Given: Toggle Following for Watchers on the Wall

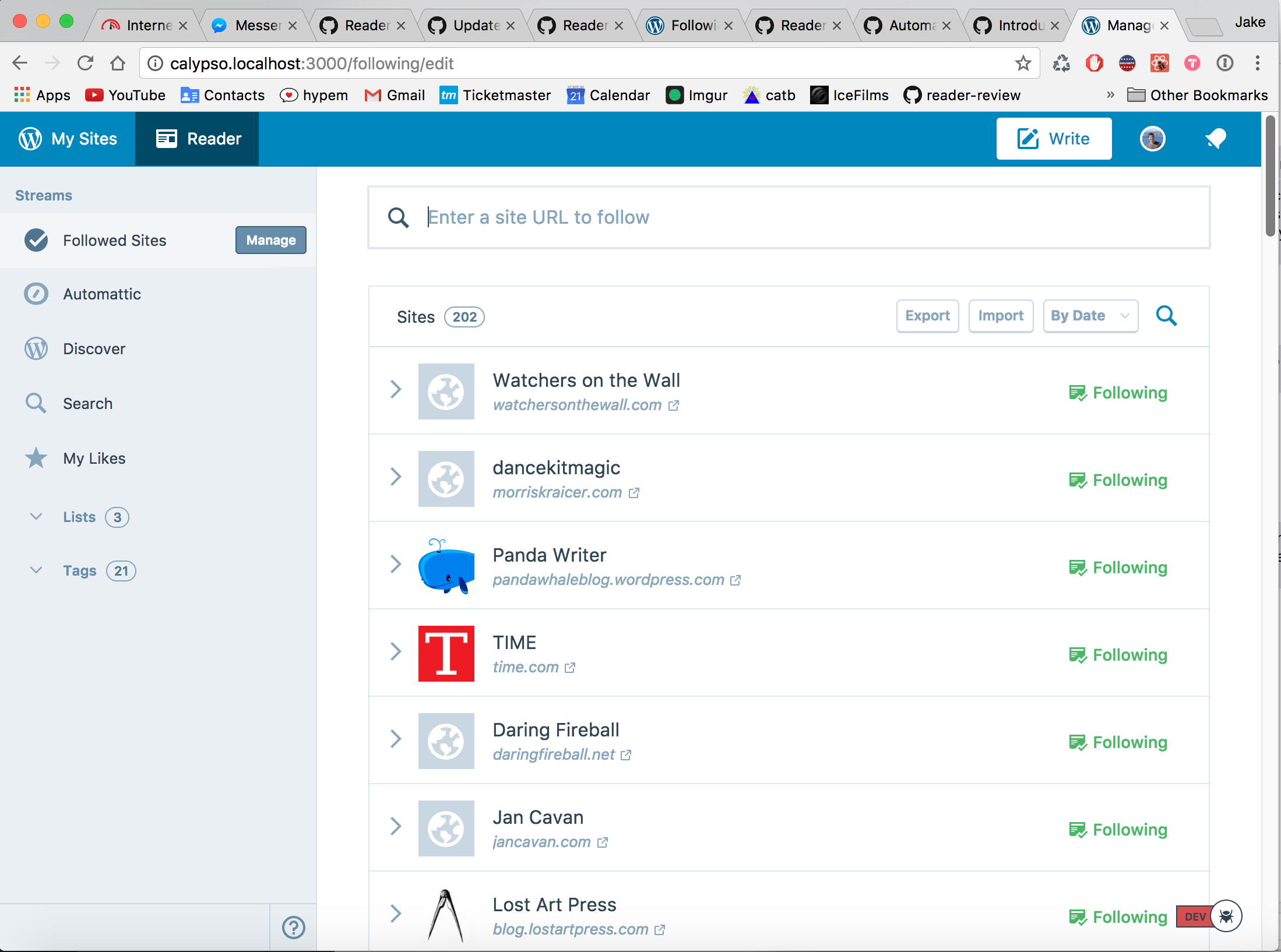Looking at the screenshot, I should point(1118,393).
